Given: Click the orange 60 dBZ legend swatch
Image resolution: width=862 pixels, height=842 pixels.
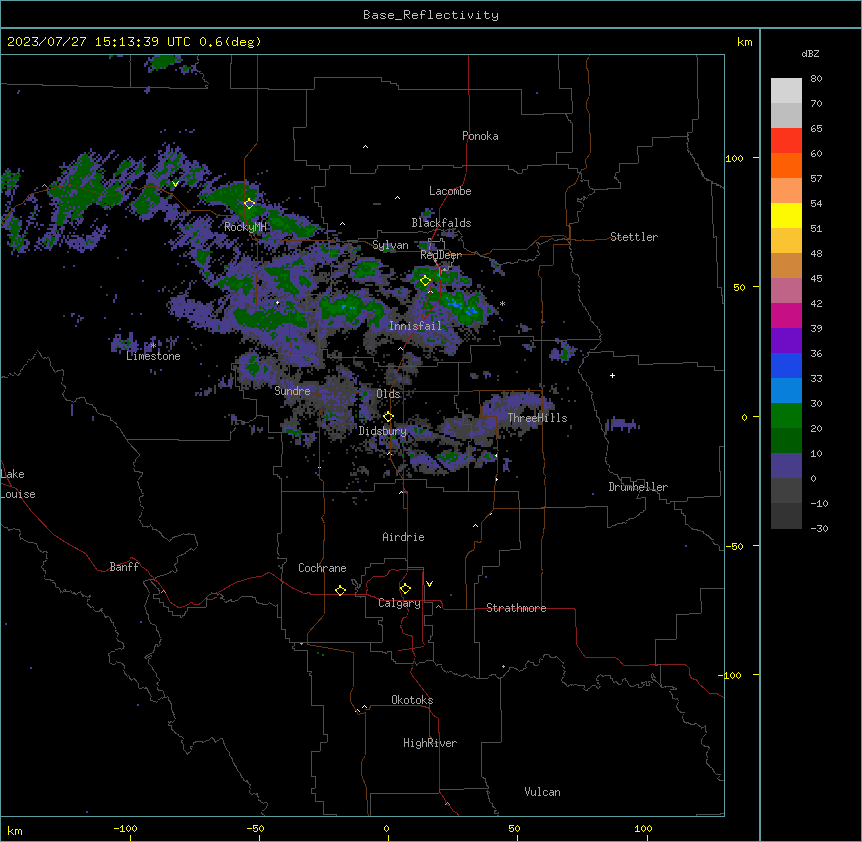Looking at the screenshot, I should [x=786, y=165].
